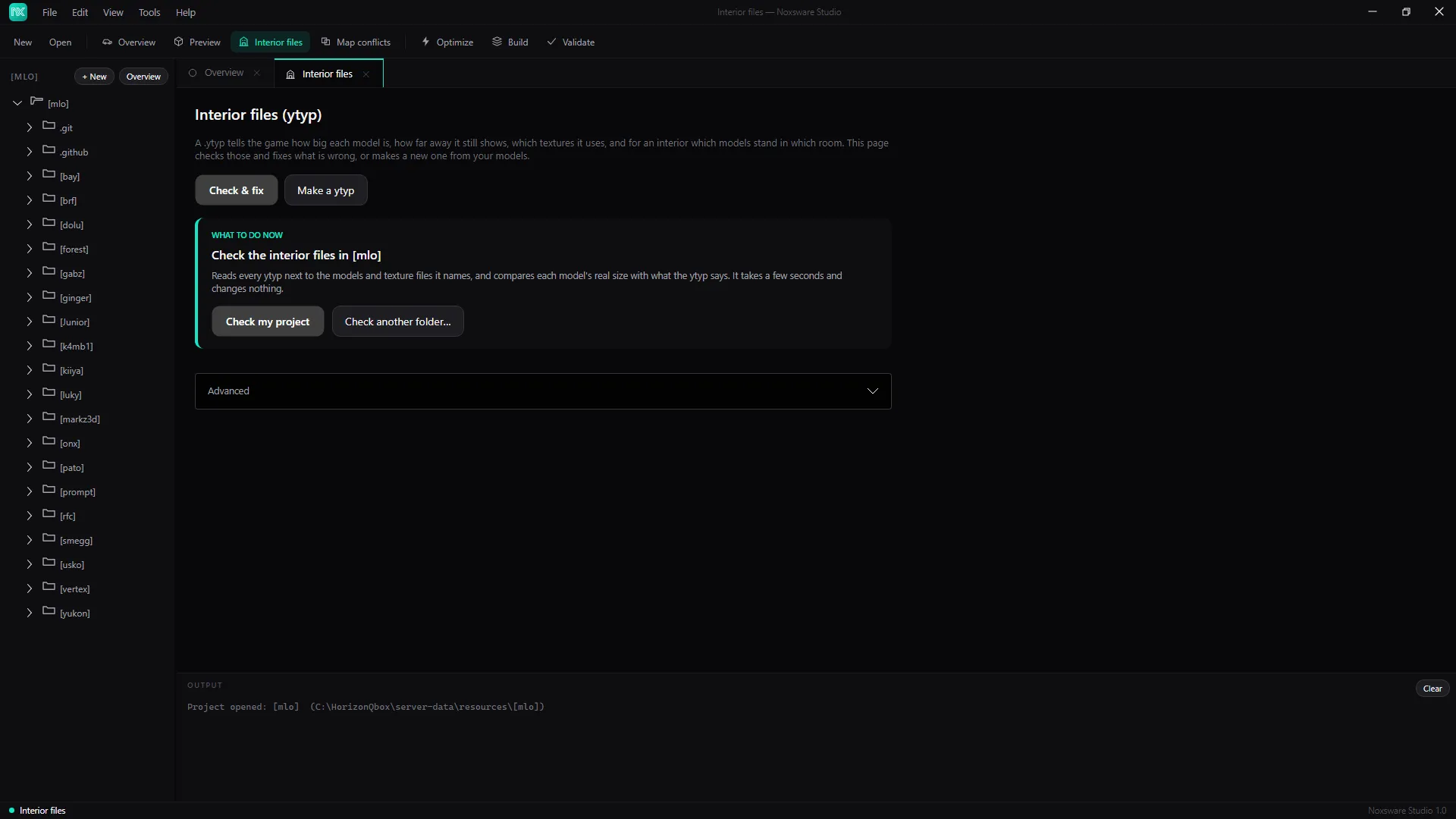Open the Preview toolbar view
This screenshot has width=1456, height=819.
pyautogui.click(x=197, y=42)
